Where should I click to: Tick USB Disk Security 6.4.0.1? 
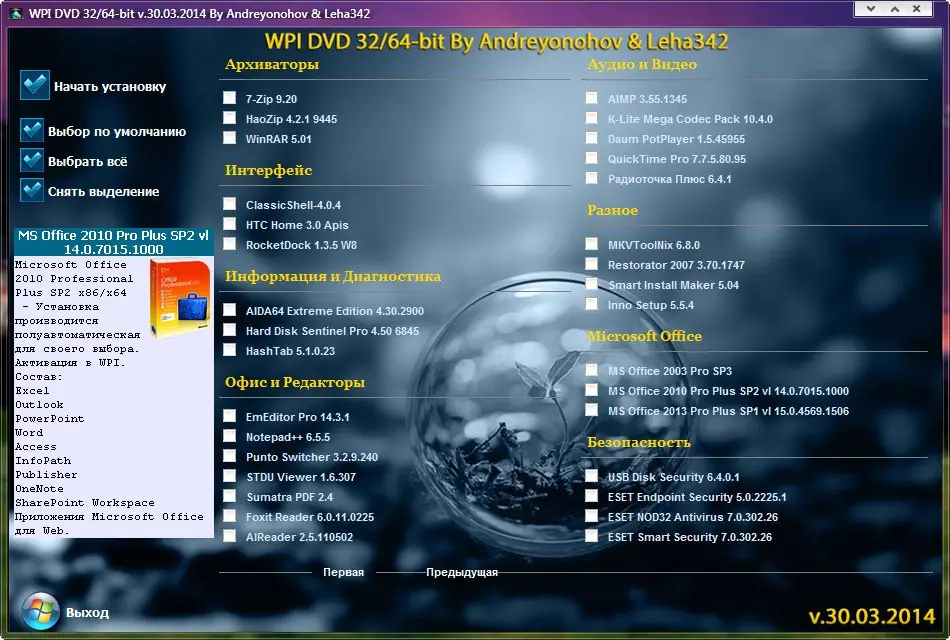click(x=592, y=476)
